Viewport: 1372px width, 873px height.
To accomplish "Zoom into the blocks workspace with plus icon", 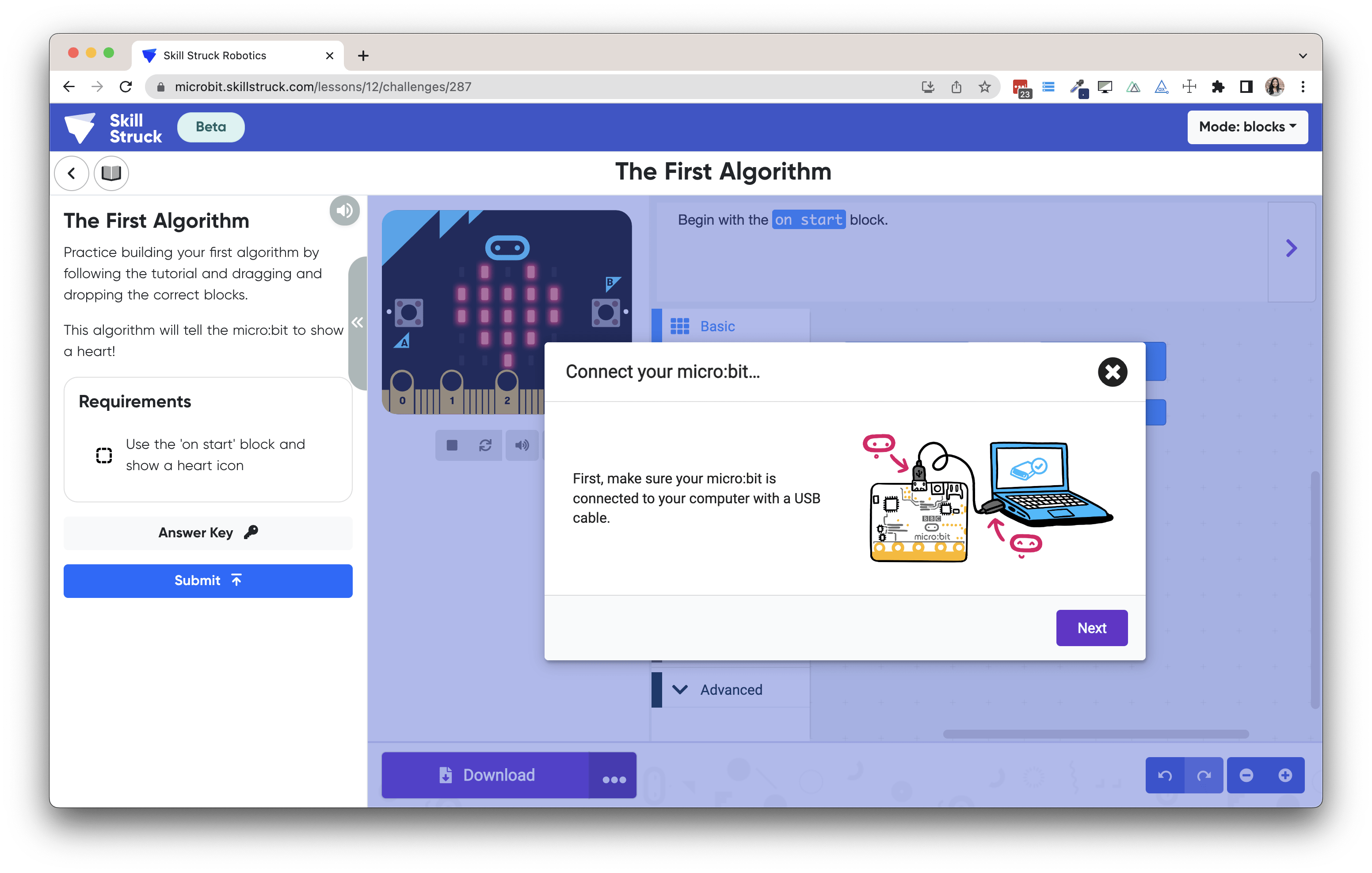I will point(1286,775).
